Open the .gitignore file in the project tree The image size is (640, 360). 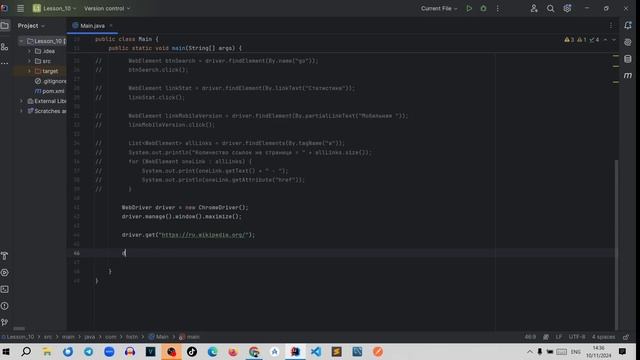click(51, 81)
